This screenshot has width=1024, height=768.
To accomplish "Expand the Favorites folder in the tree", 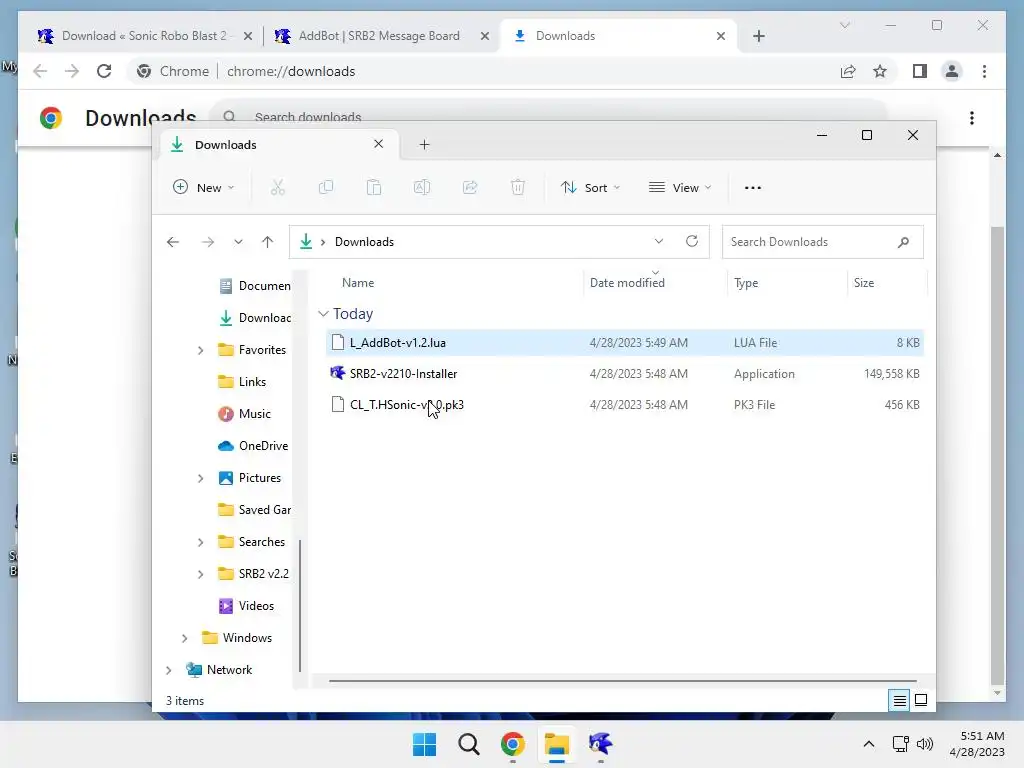I will coord(200,350).
